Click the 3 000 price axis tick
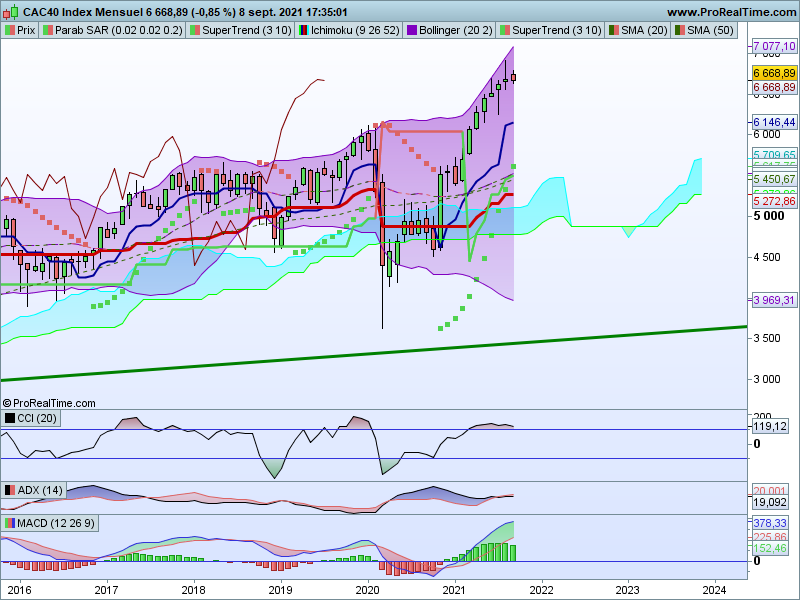This screenshot has width=800, height=600. click(x=767, y=379)
